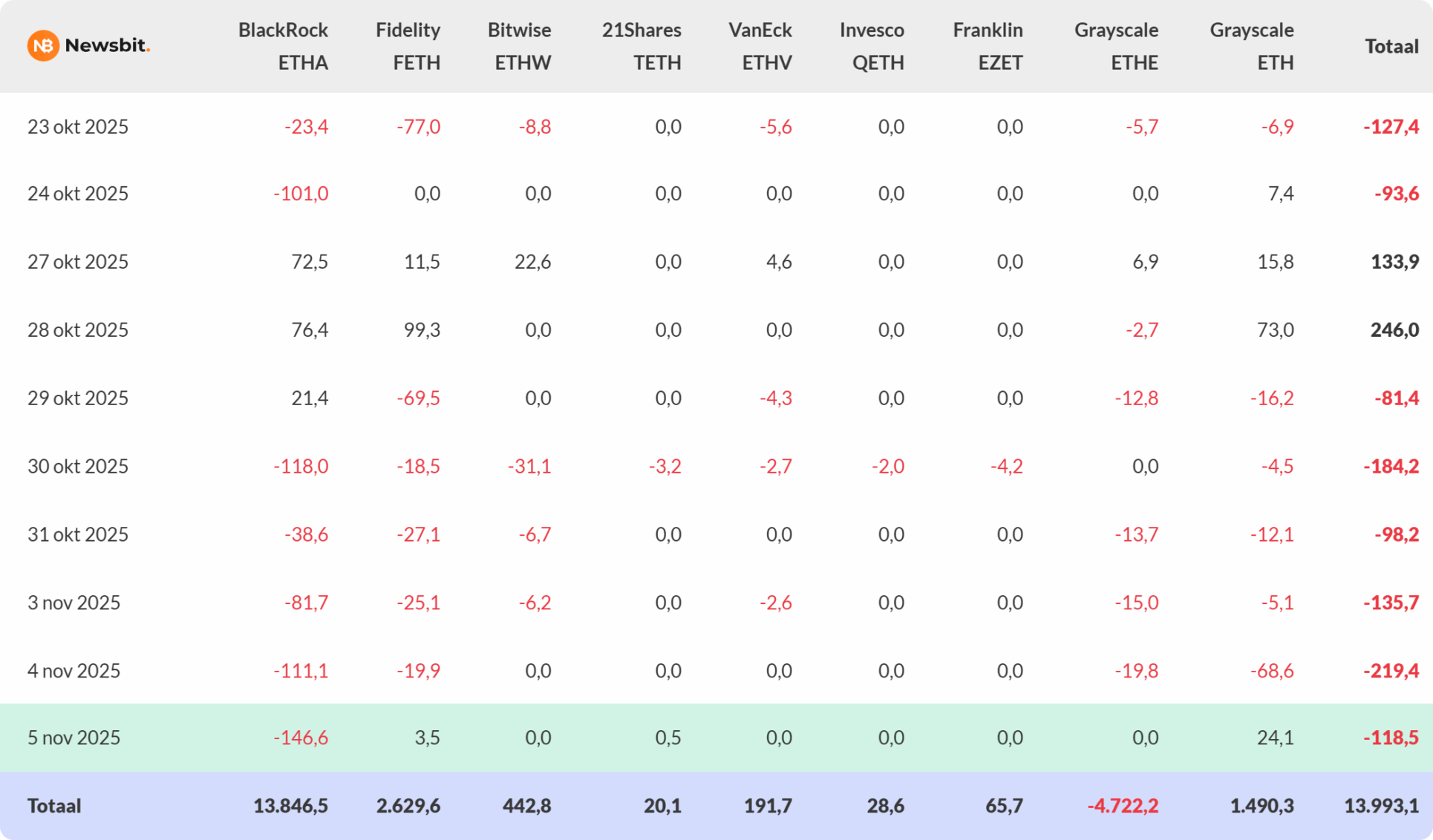Click the Invesco QETH column header
The width and height of the screenshot is (1433, 840).
pyautogui.click(x=872, y=46)
